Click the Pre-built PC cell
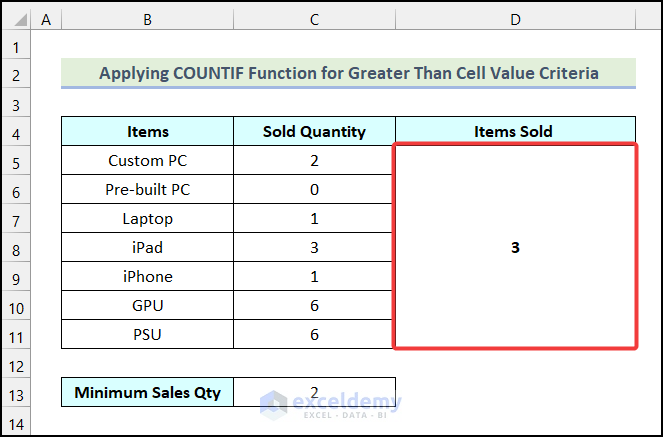 click(x=148, y=189)
